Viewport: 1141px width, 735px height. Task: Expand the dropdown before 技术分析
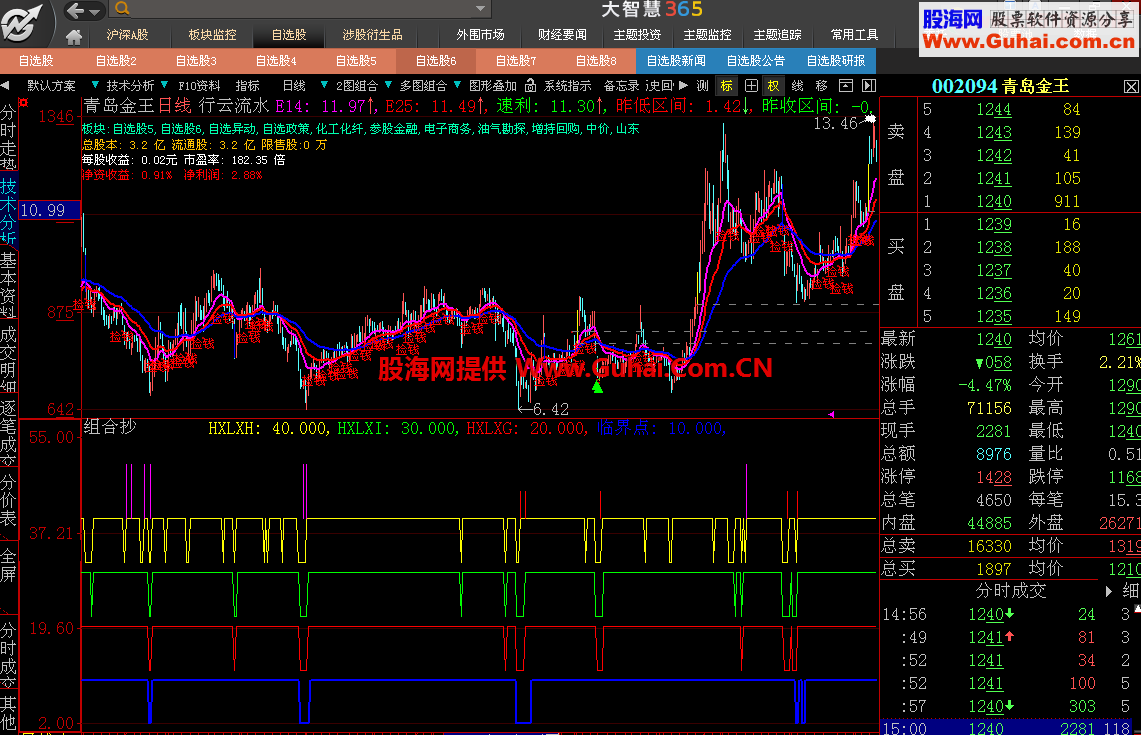tap(95, 85)
